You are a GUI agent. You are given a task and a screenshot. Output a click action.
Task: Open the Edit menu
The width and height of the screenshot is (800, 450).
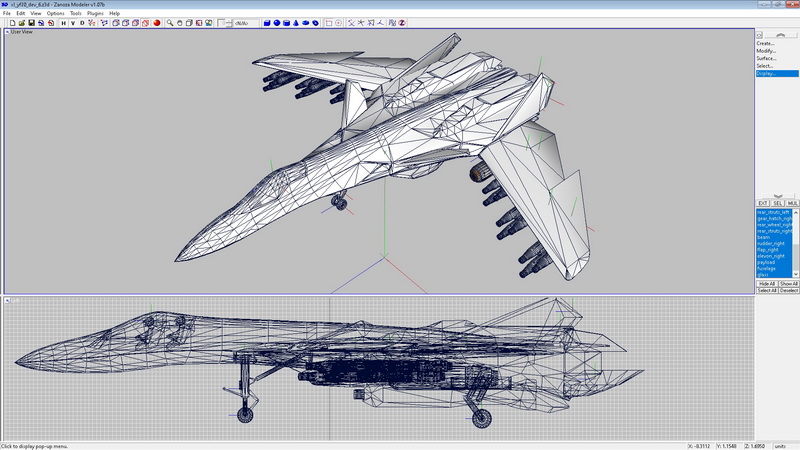click(x=20, y=13)
